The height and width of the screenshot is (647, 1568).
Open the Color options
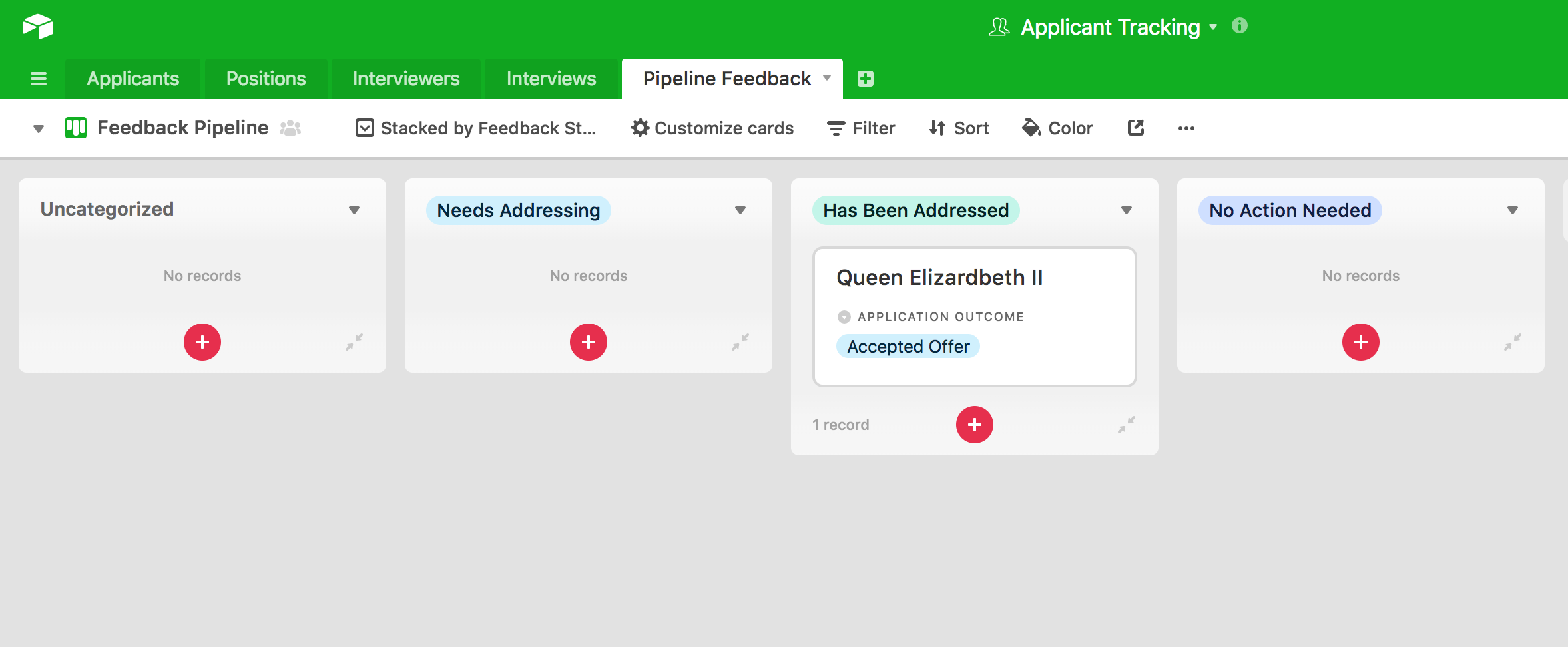pos(1057,128)
